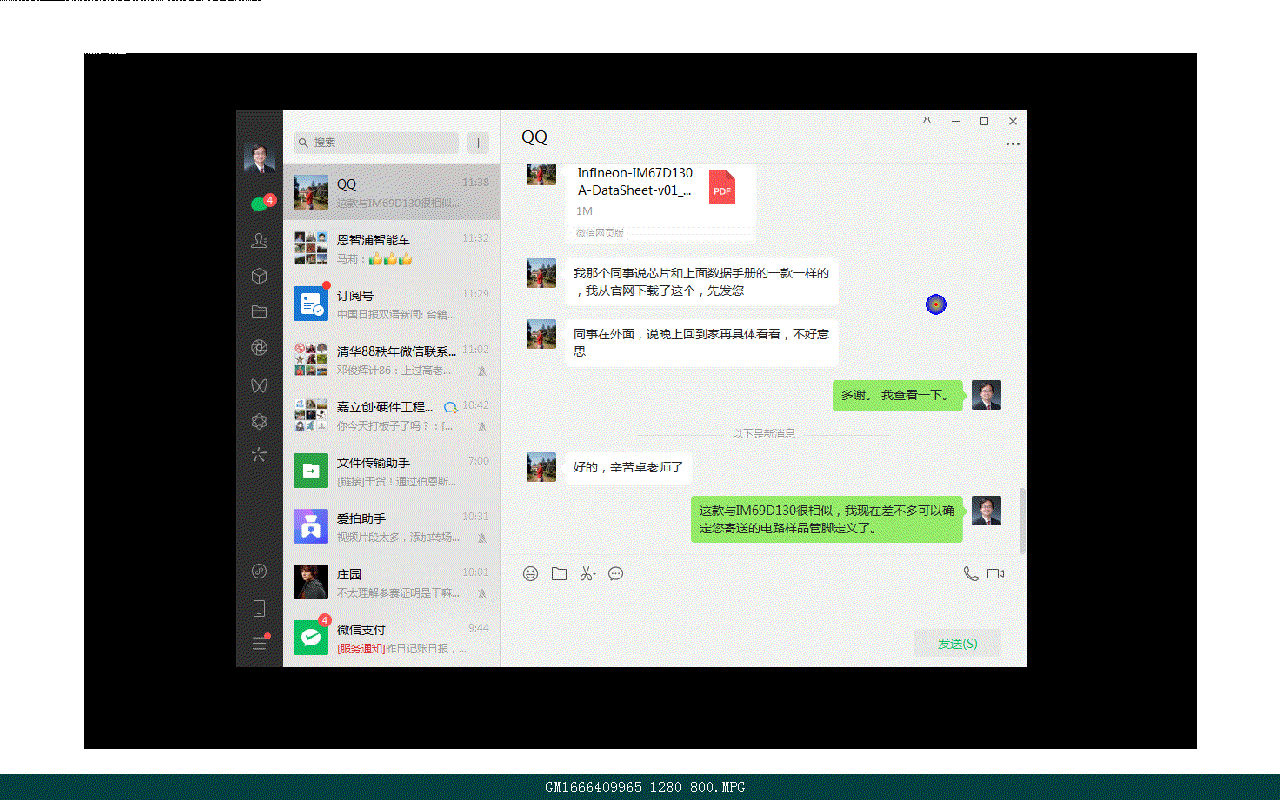Click the message starting 我那个同事说
1280x800 pixels.
(701, 282)
